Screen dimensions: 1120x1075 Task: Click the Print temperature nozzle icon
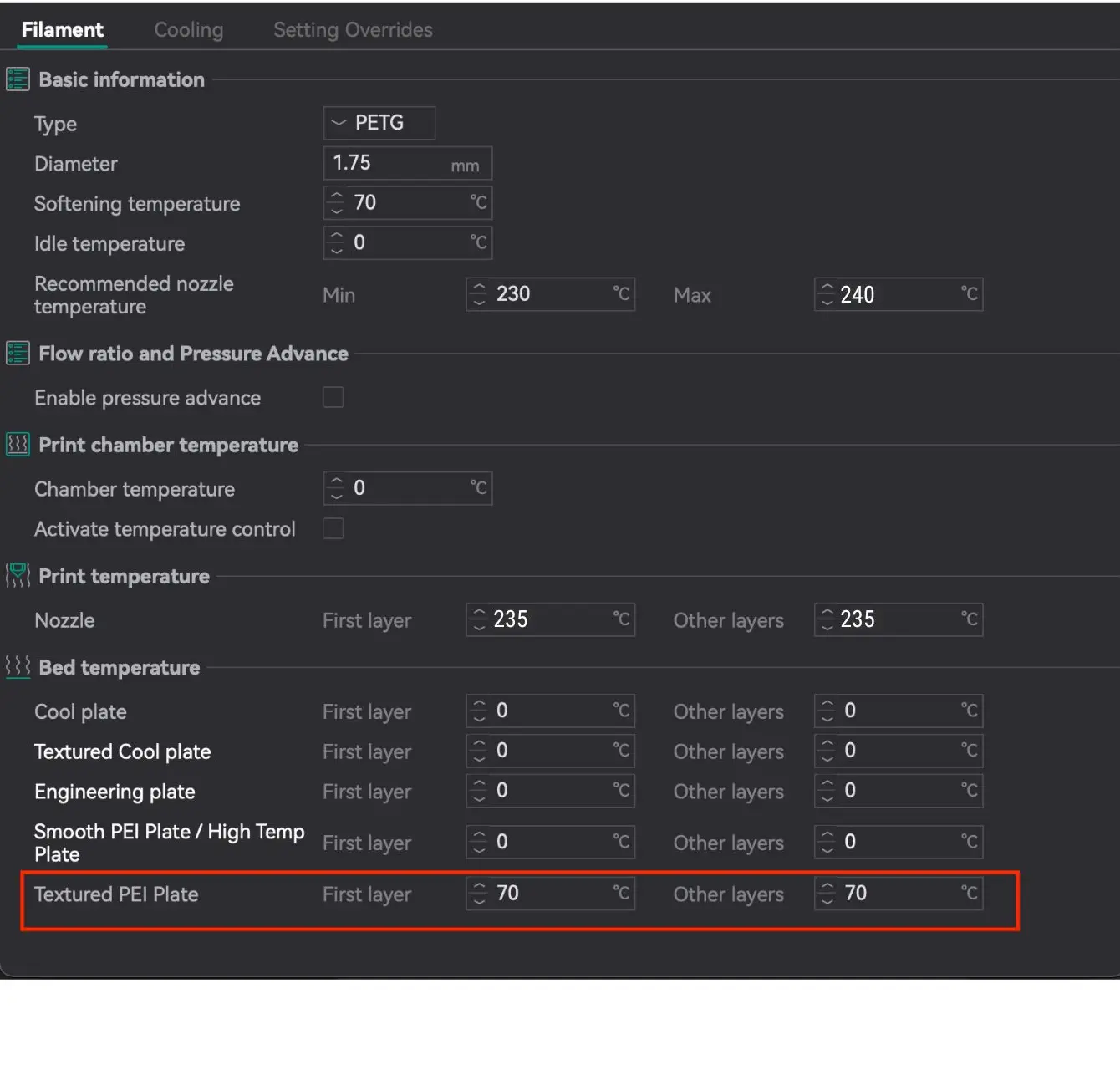[x=18, y=576]
